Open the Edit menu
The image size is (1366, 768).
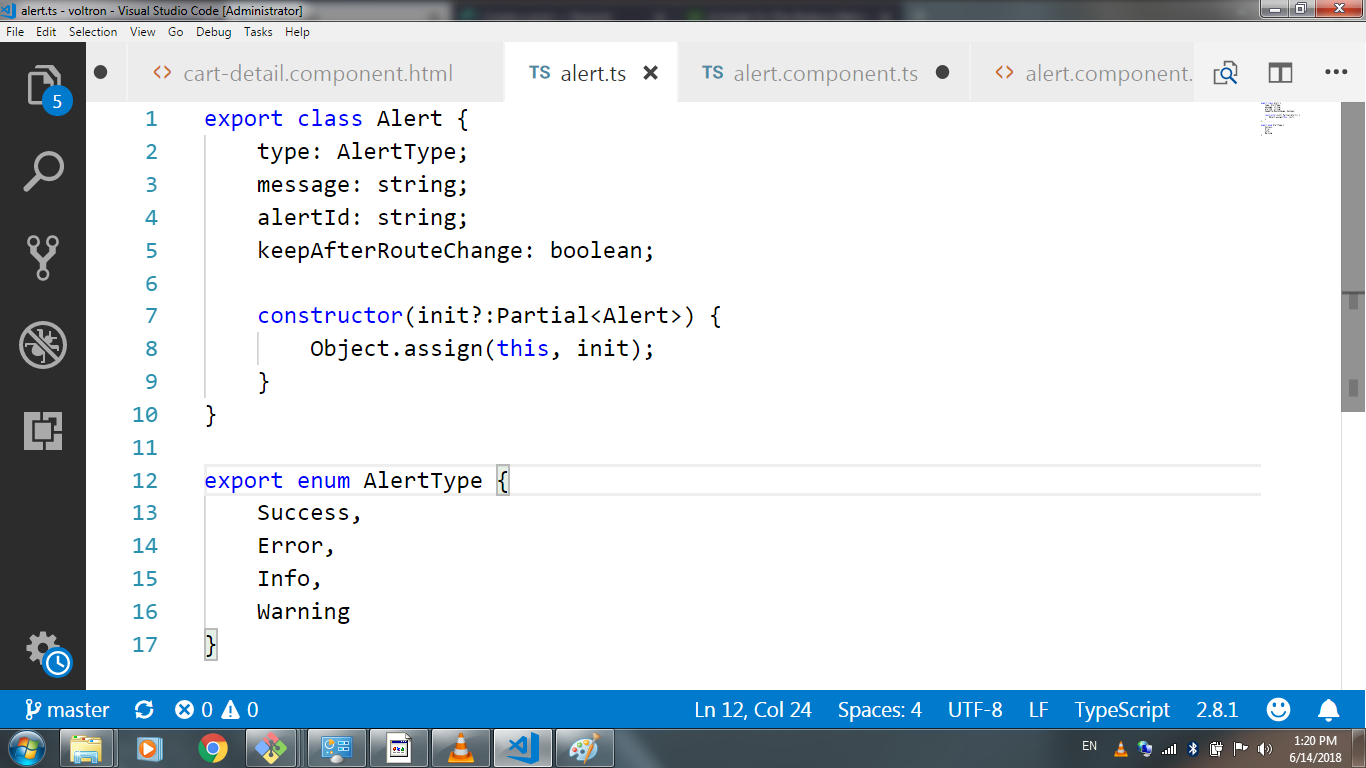[x=46, y=32]
